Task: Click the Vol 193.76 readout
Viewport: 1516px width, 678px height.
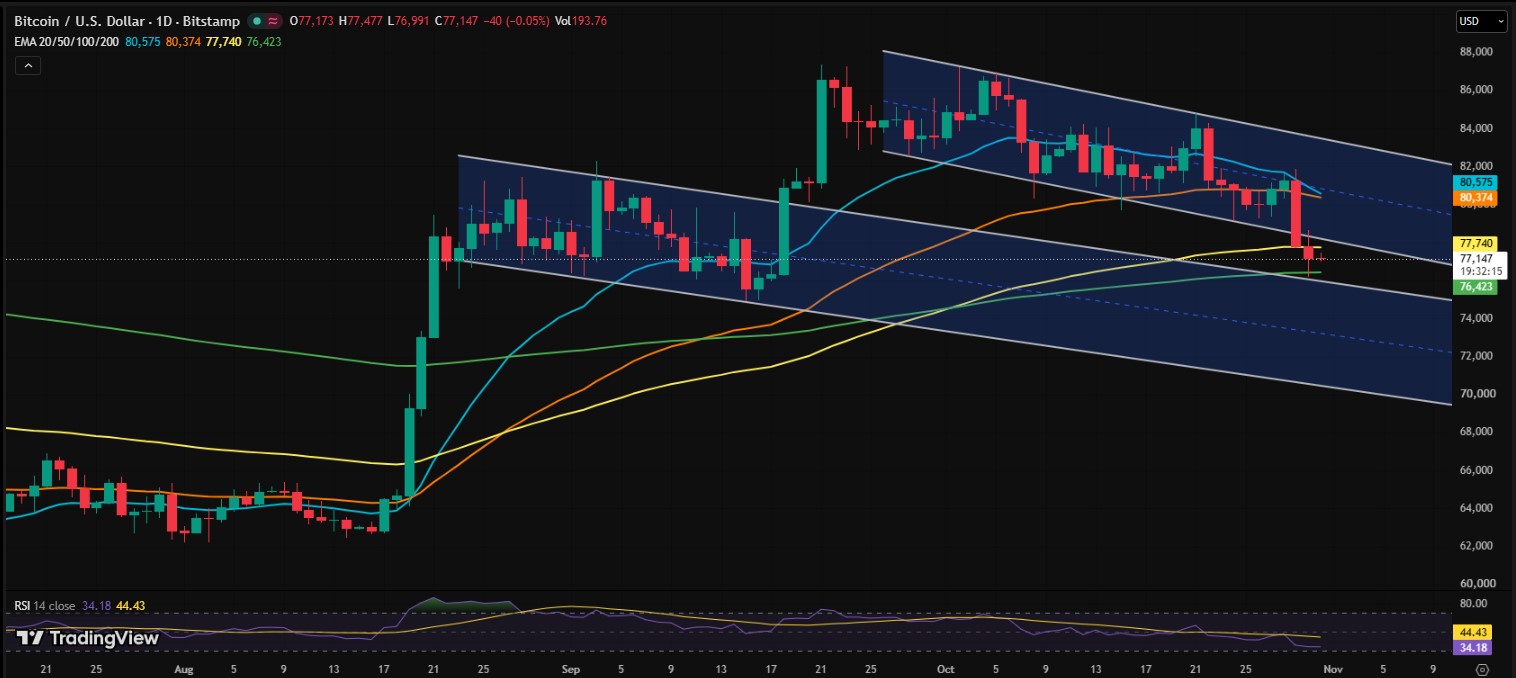Action: 582,21
